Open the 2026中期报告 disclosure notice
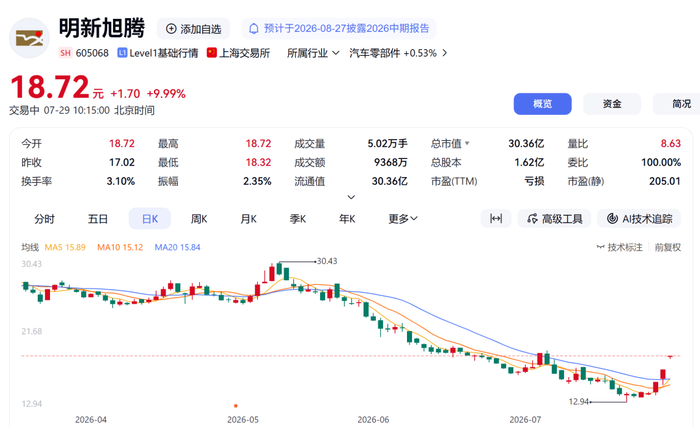Viewport: 700px width, 427px height. (338, 29)
